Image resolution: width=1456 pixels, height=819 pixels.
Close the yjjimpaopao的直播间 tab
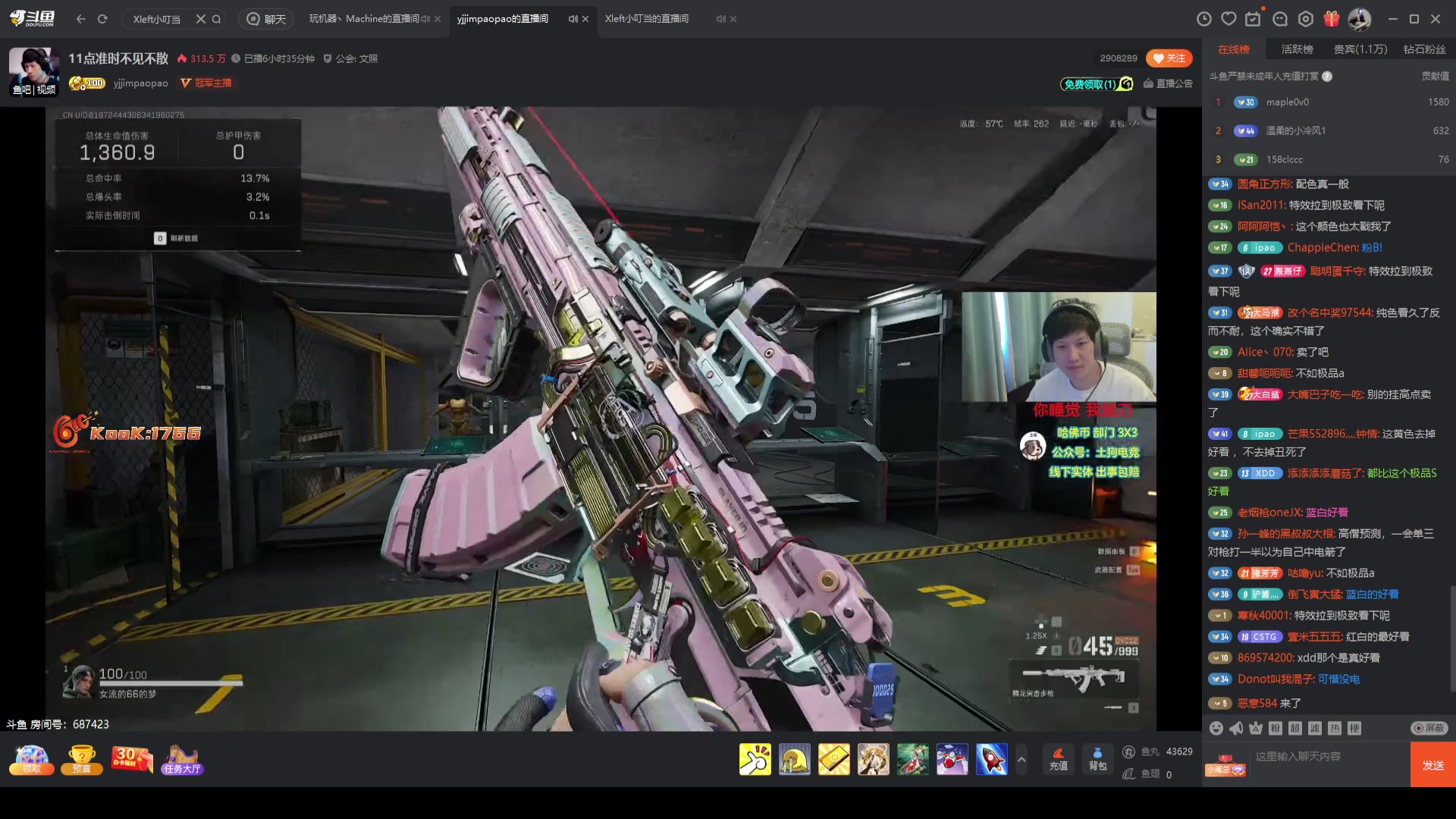point(585,19)
